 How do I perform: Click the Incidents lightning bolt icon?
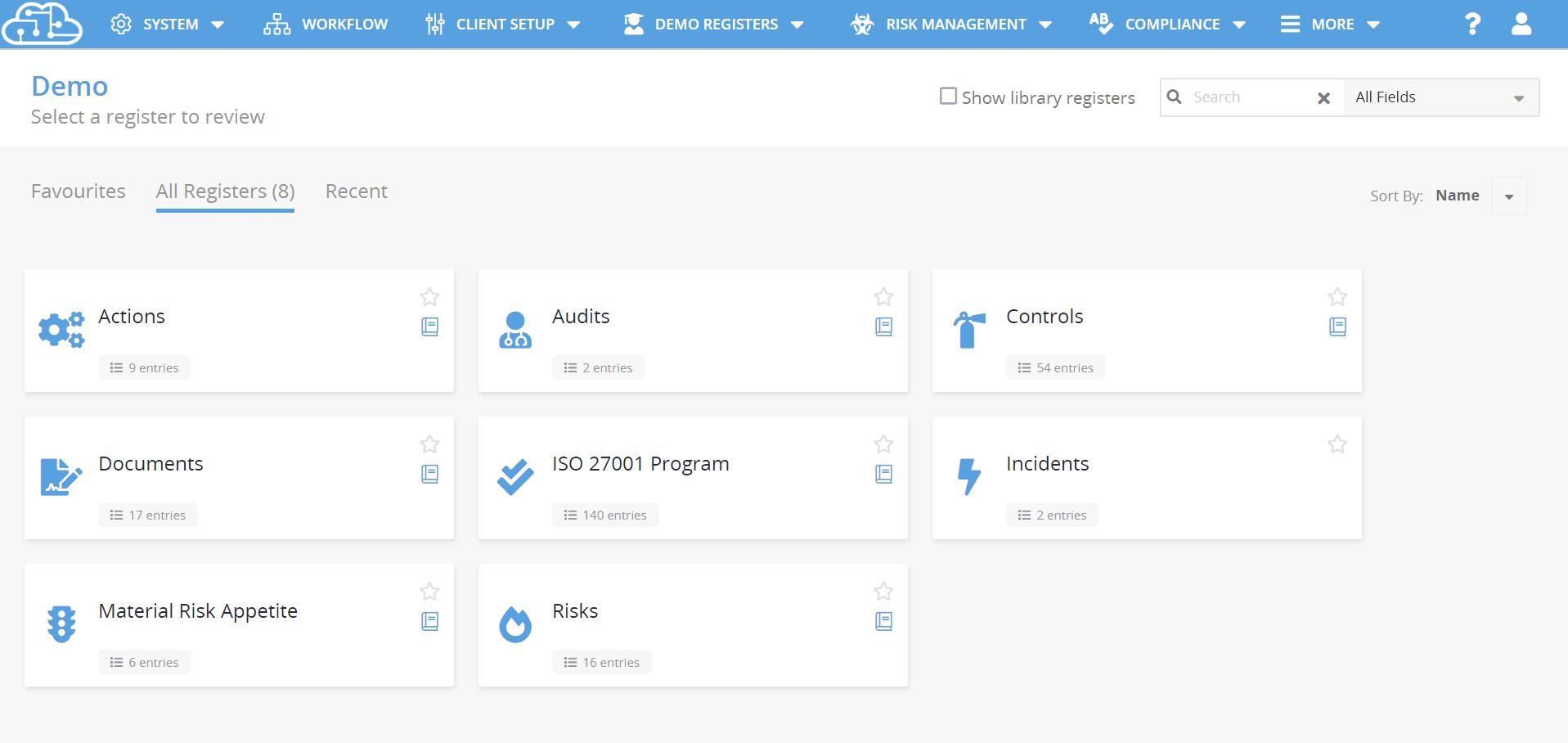click(x=969, y=477)
